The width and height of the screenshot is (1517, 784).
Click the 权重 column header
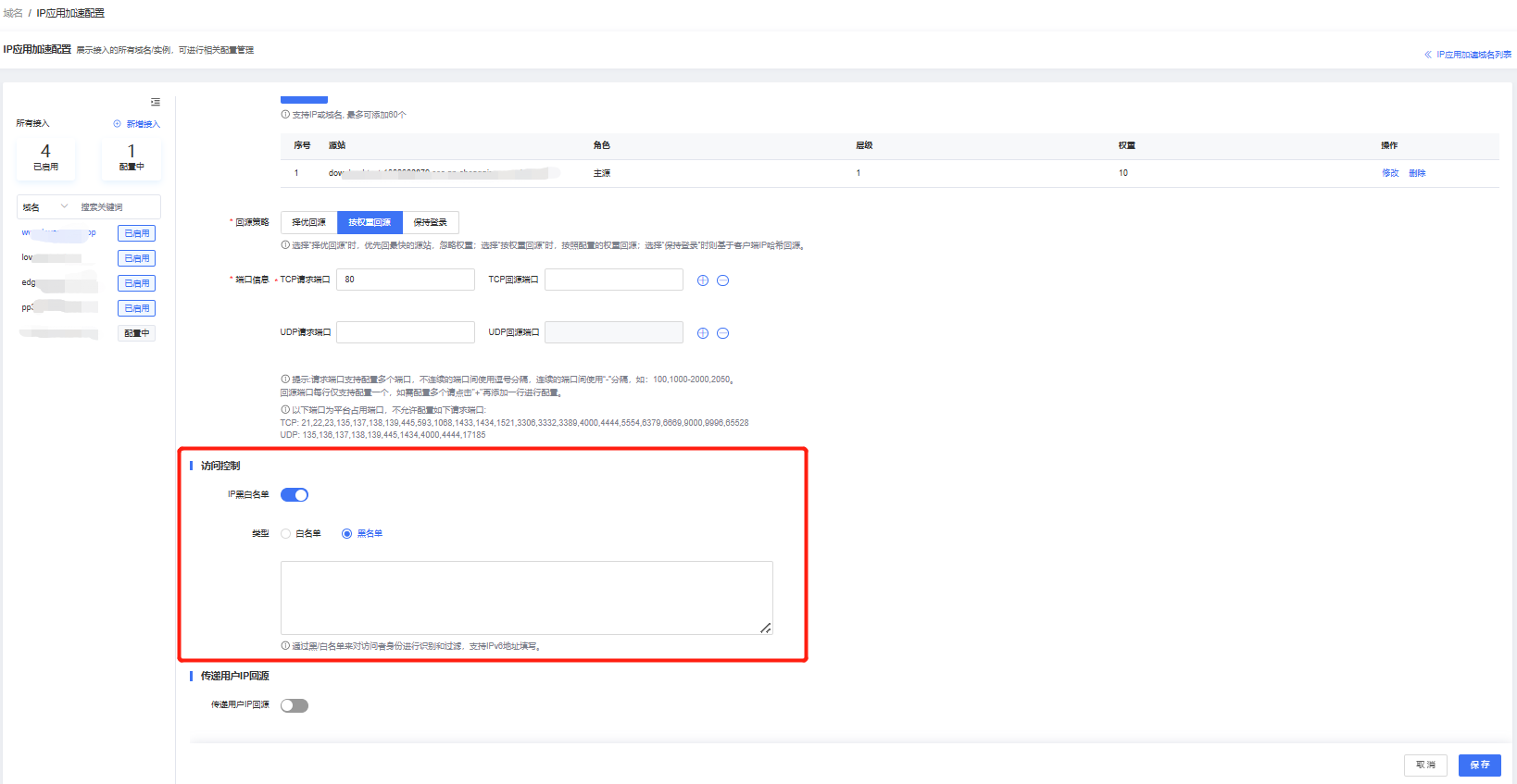pyautogui.click(x=1127, y=145)
